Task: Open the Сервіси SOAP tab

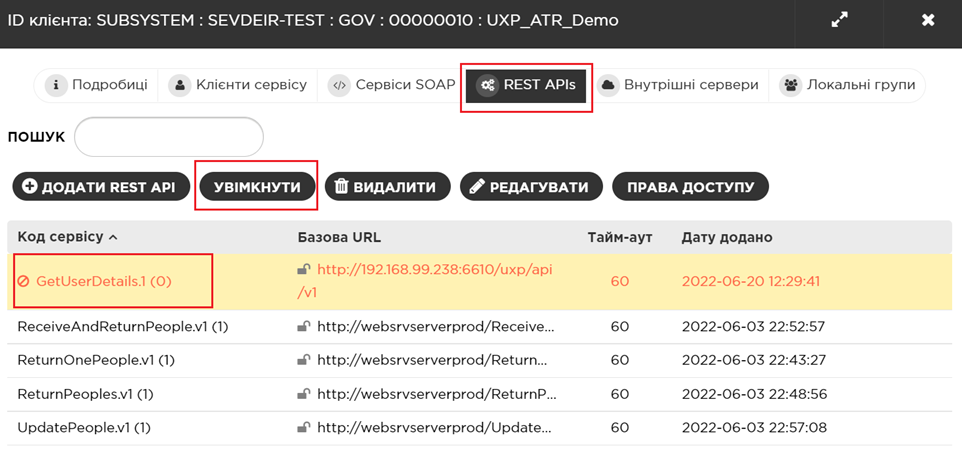Action: coord(392,85)
